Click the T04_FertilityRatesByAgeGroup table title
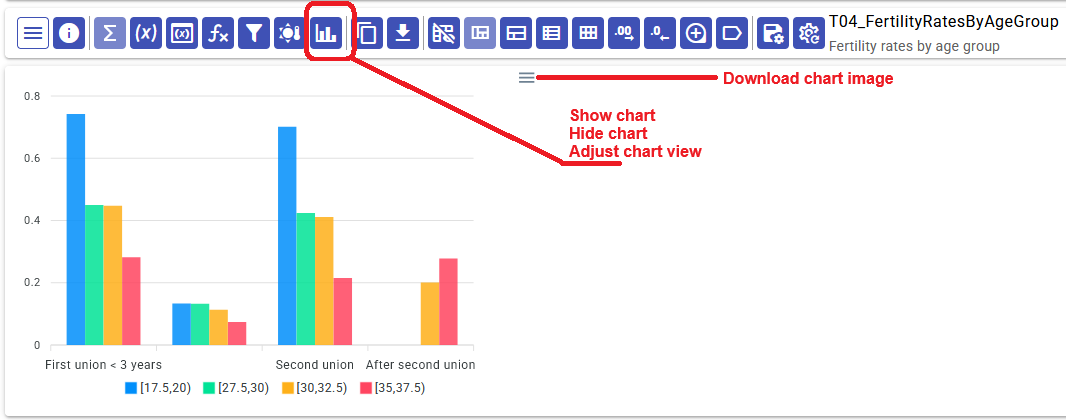Screen dimensions: 1066x420 pyautogui.click(x=944, y=22)
